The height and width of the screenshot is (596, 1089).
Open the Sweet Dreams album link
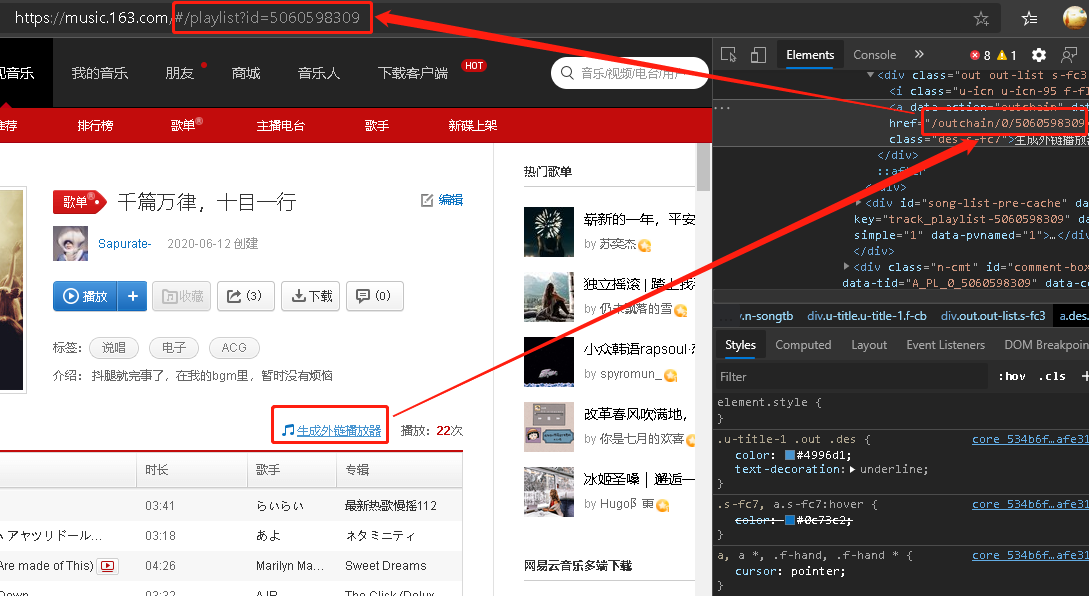385,566
